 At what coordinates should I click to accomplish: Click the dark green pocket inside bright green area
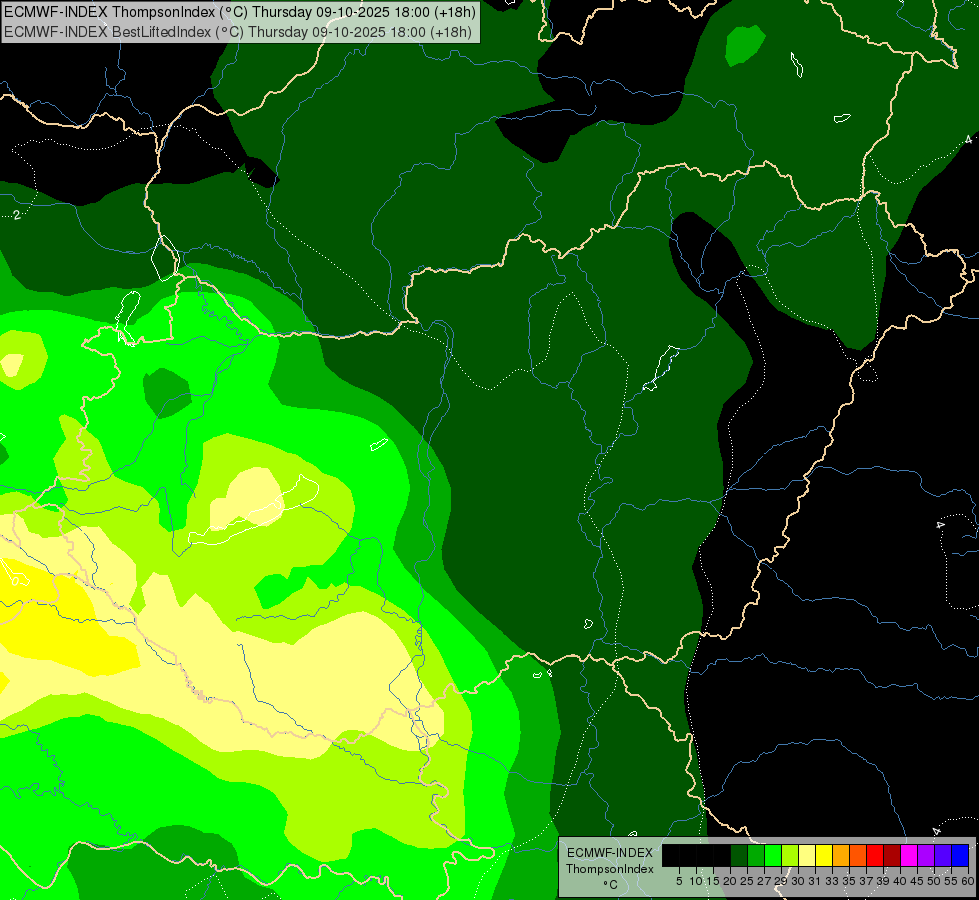coord(166,392)
